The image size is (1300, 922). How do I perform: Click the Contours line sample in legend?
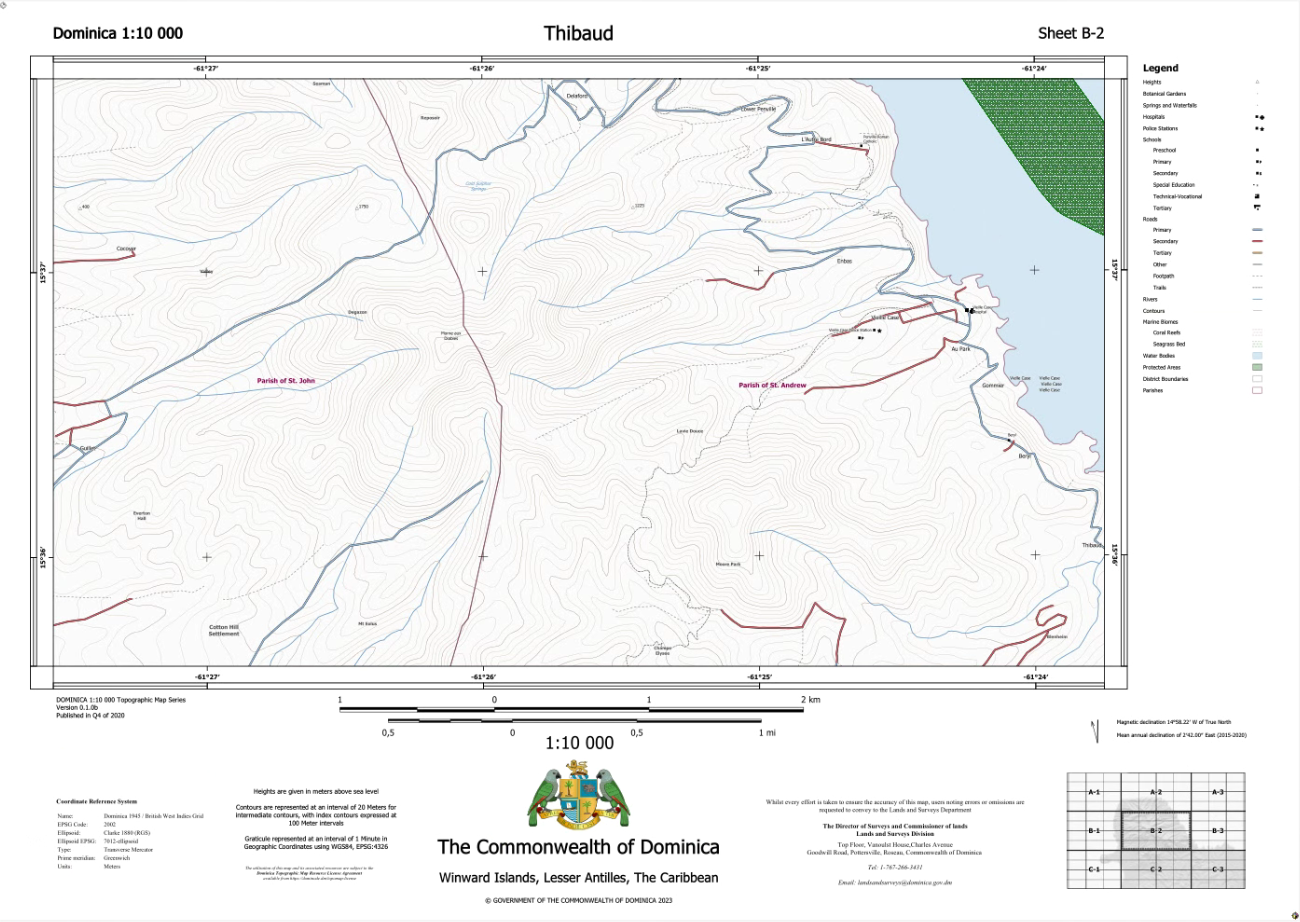tap(1259, 311)
